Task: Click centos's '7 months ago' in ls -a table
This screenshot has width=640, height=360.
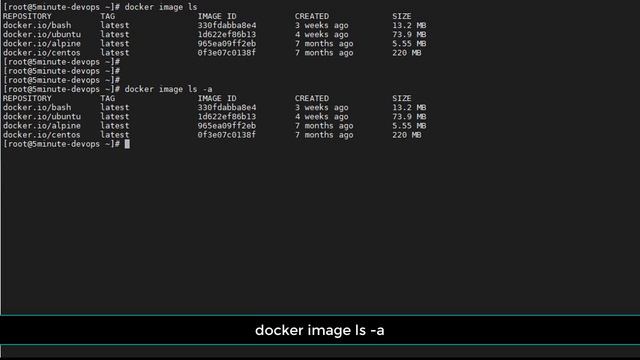Action: 324,135
